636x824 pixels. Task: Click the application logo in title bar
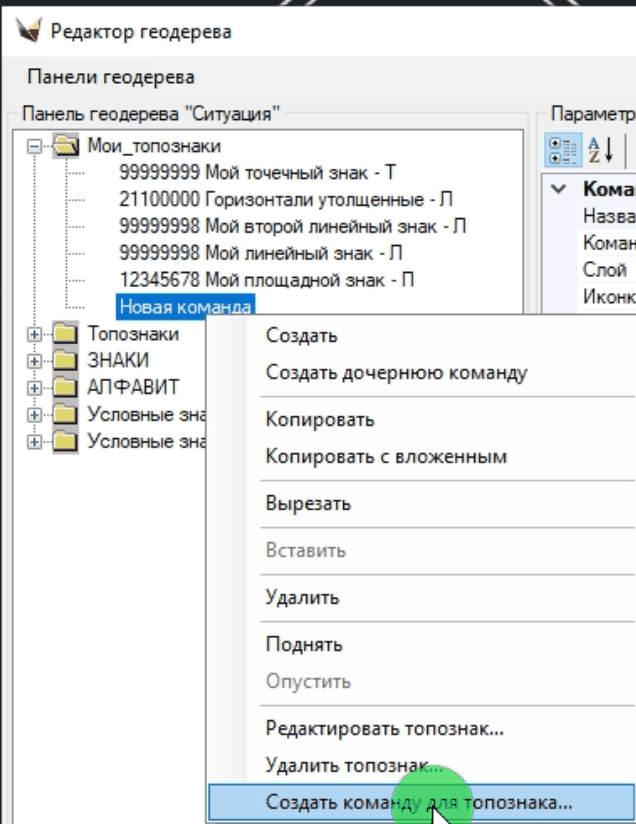(x=31, y=31)
